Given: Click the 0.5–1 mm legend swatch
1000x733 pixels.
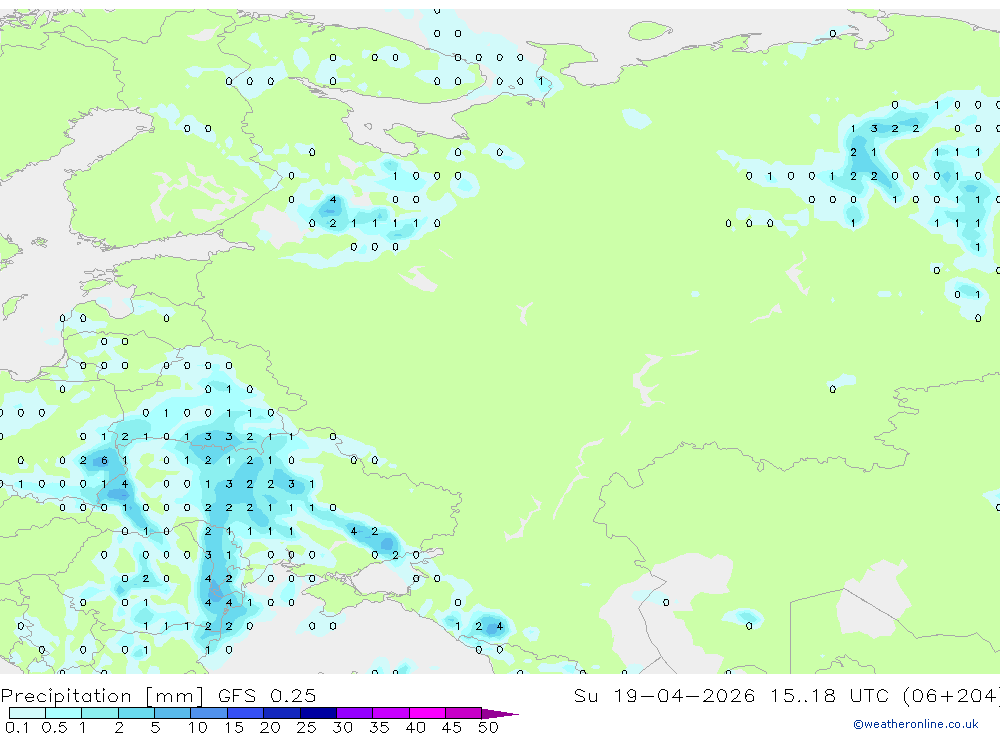Looking at the screenshot, I should (63, 713).
